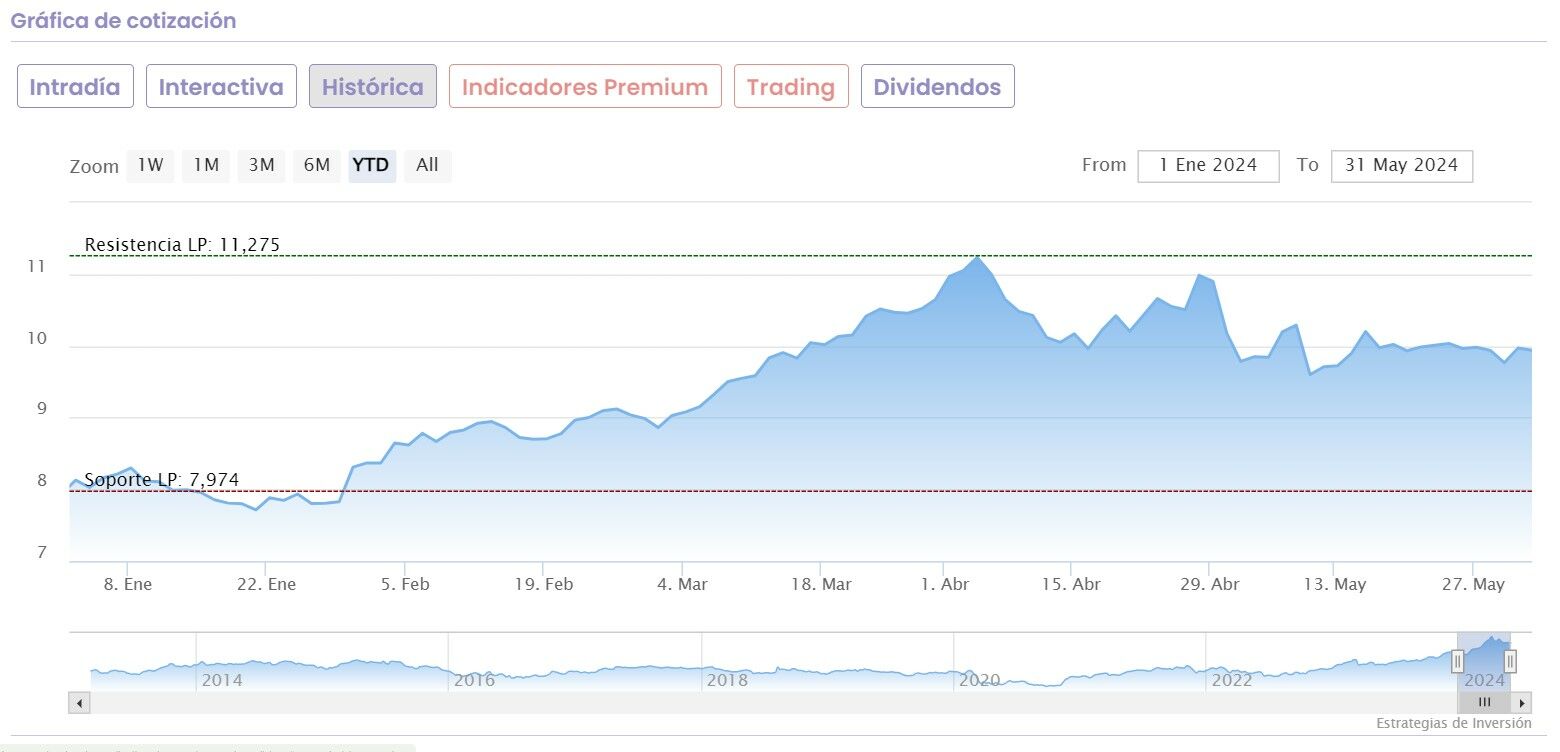Click the From date field

1208,166
